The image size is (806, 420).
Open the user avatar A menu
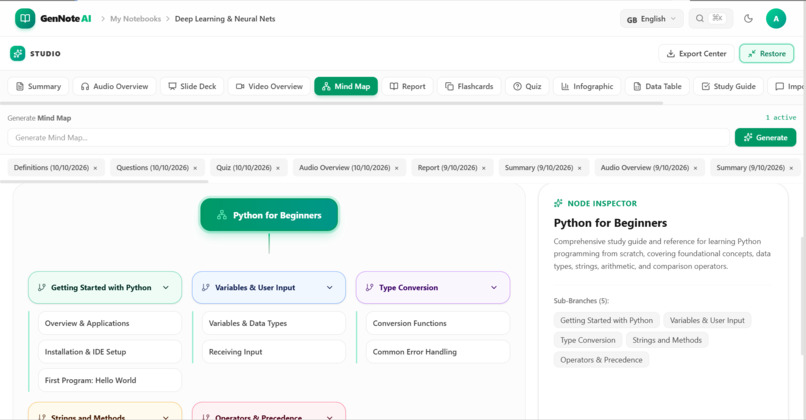[776, 19]
